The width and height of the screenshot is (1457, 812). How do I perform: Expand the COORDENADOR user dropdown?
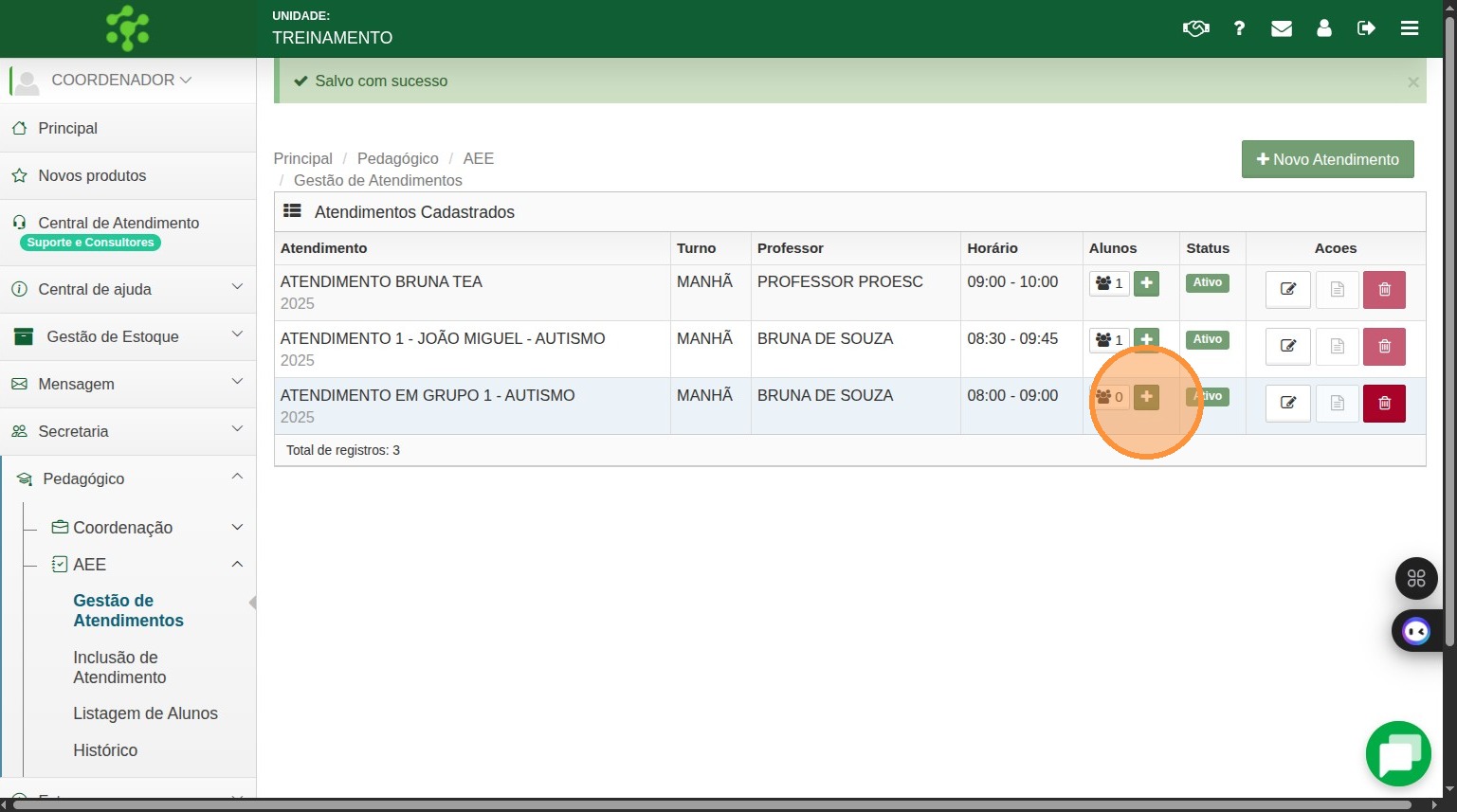click(x=120, y=81)
